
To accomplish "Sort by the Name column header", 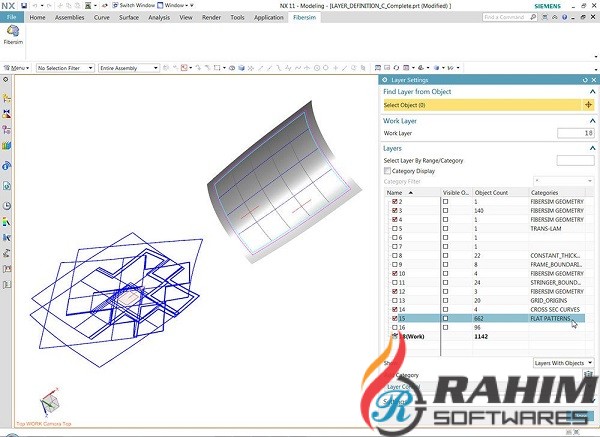I will tap(412, 192).
